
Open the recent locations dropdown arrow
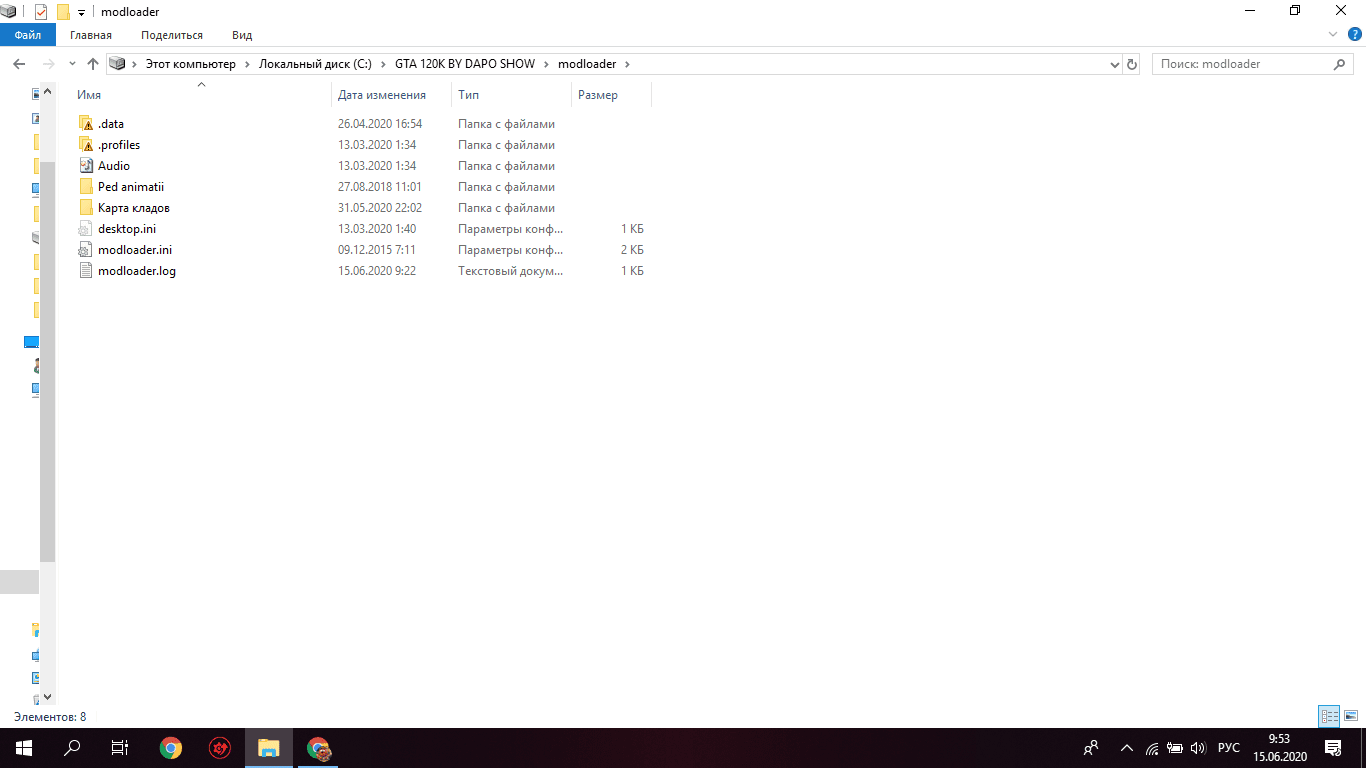[x=72, y=64]
